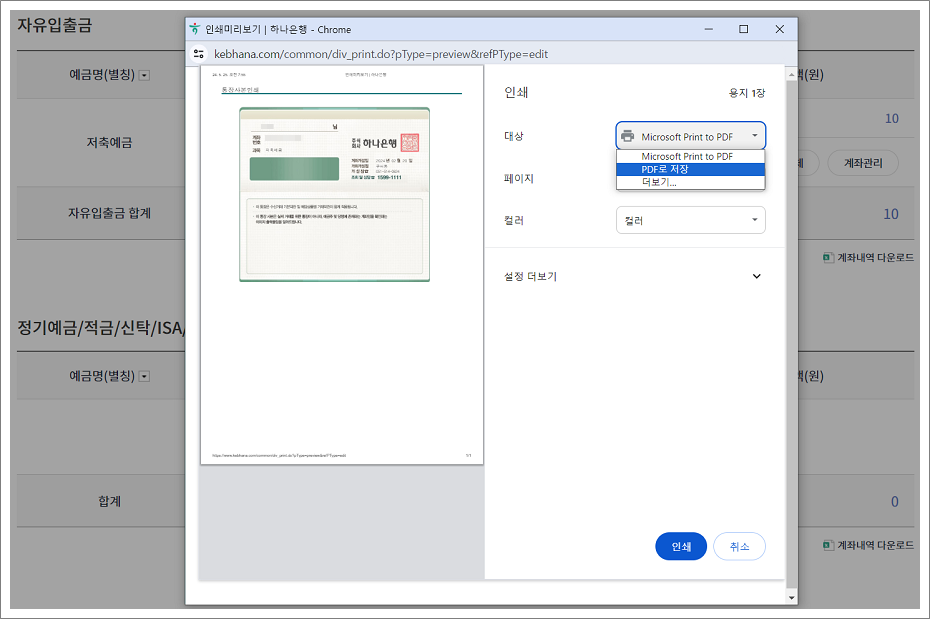The image size is (930, 619).
Task: Select Microsoft Print to PDF option
Action: click(690, 157)
